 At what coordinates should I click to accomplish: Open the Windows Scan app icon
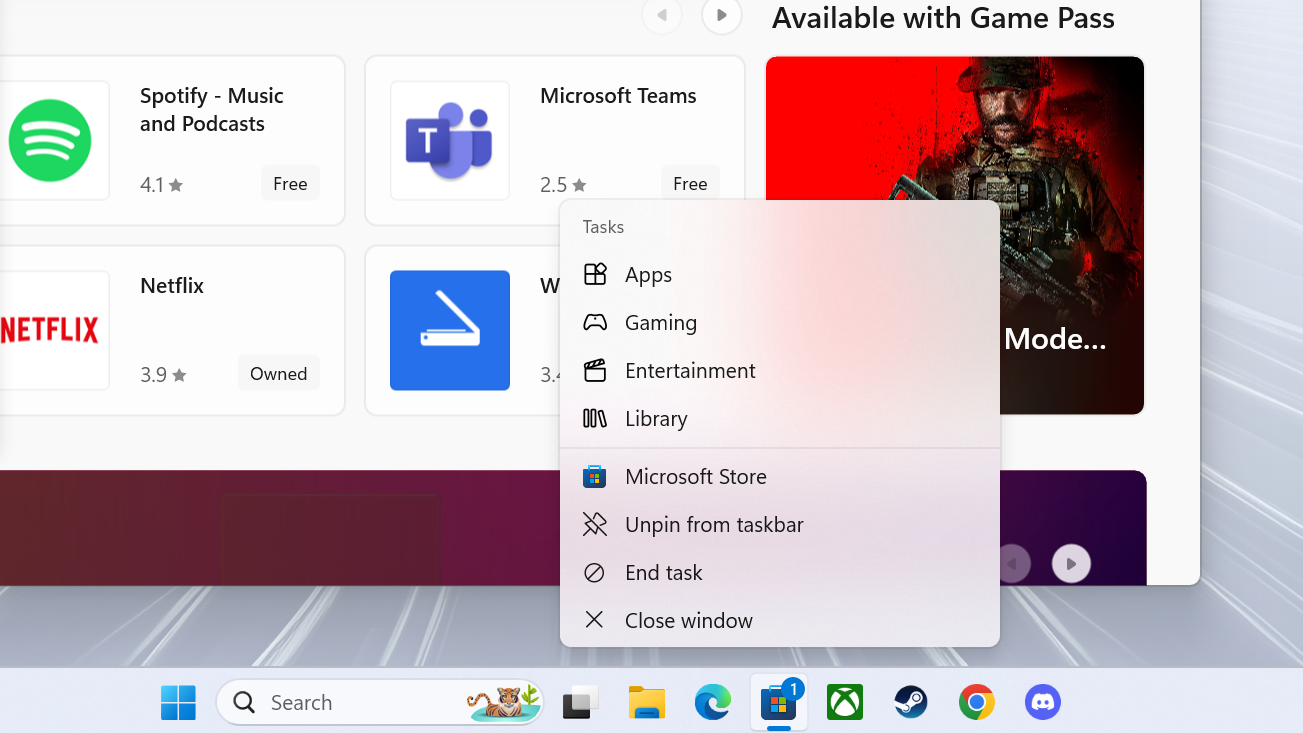coord(449,330)
